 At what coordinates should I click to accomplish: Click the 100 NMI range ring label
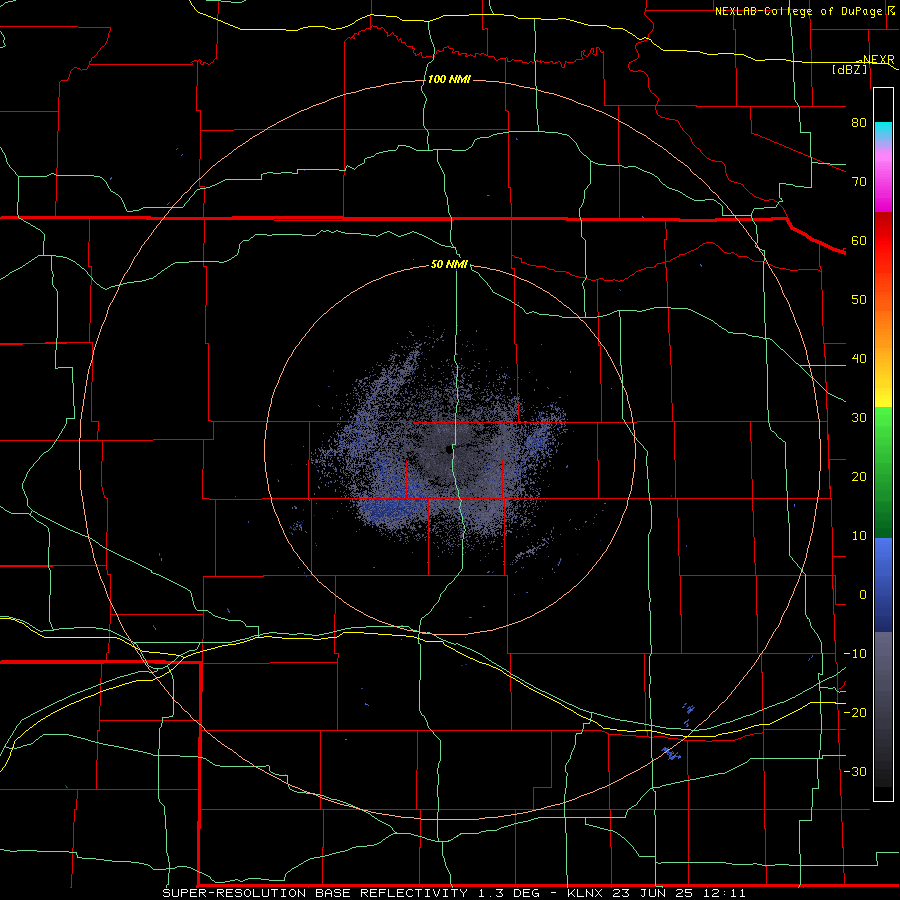449,79
